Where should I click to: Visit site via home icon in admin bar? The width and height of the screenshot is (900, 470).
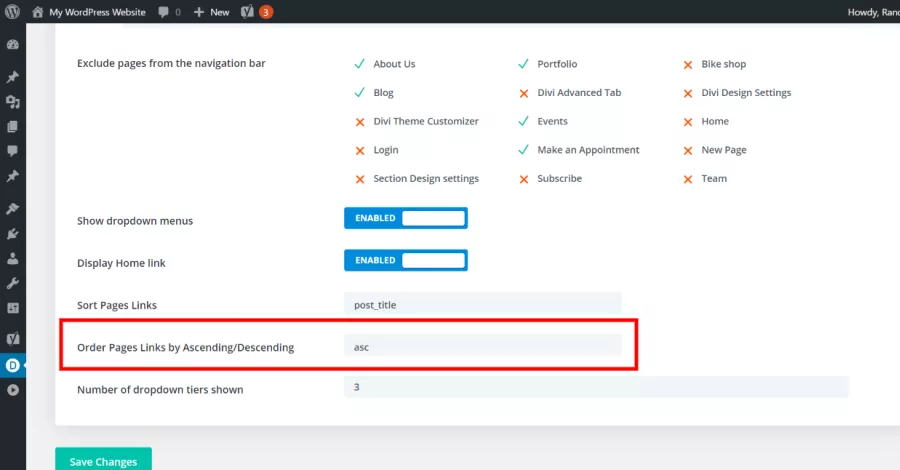[x=37, y=12]
